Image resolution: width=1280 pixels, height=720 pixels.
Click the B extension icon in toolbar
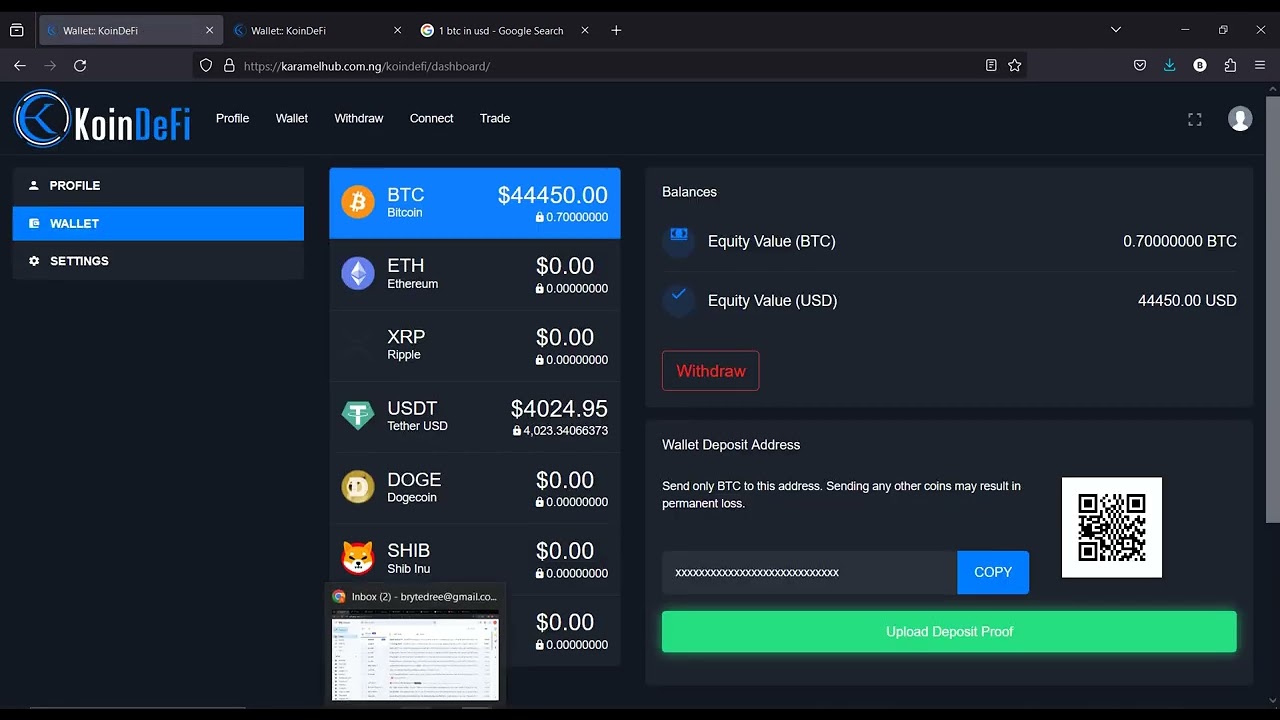coord(1200,65)
